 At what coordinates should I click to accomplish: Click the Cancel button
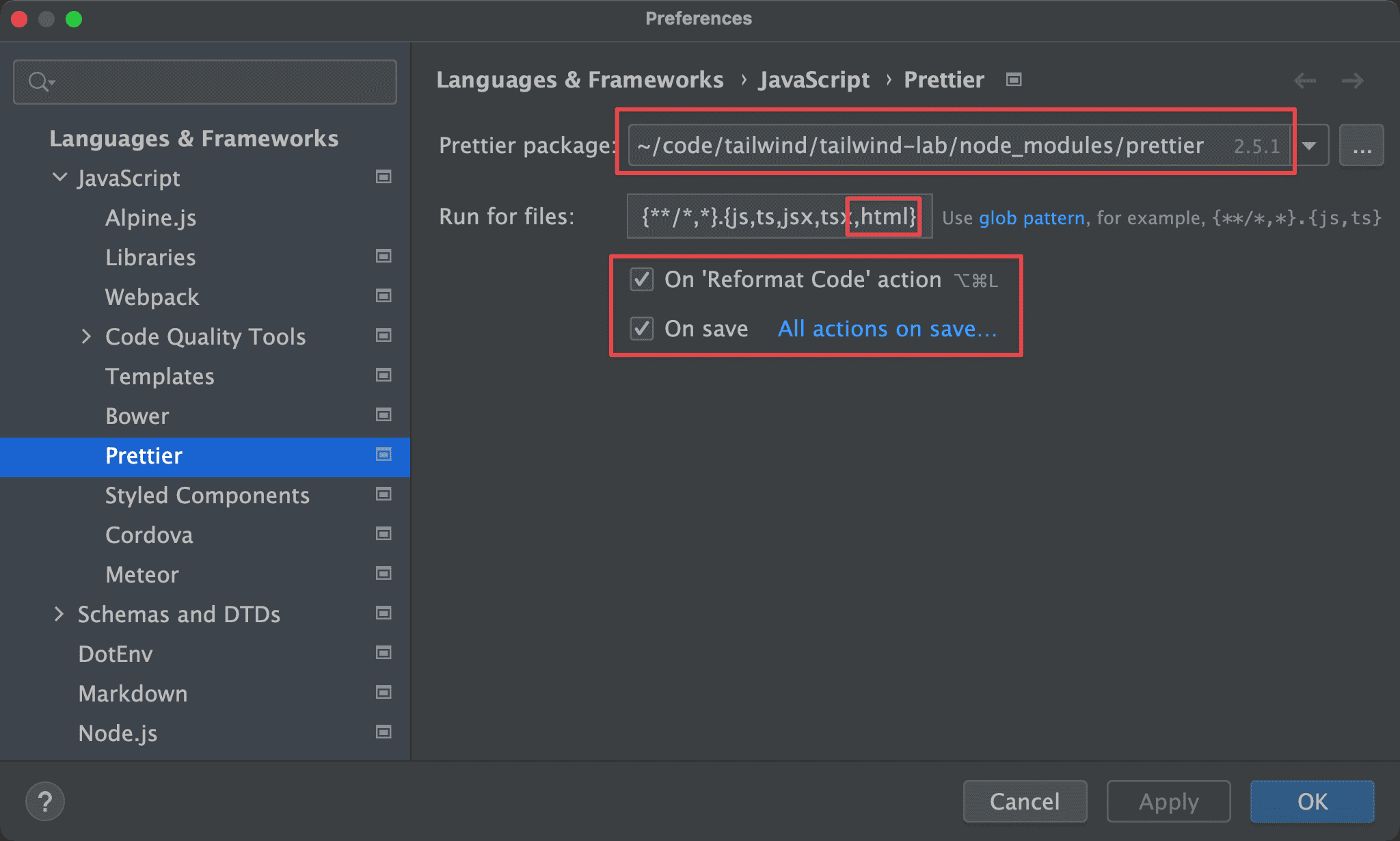[1025, 801]
